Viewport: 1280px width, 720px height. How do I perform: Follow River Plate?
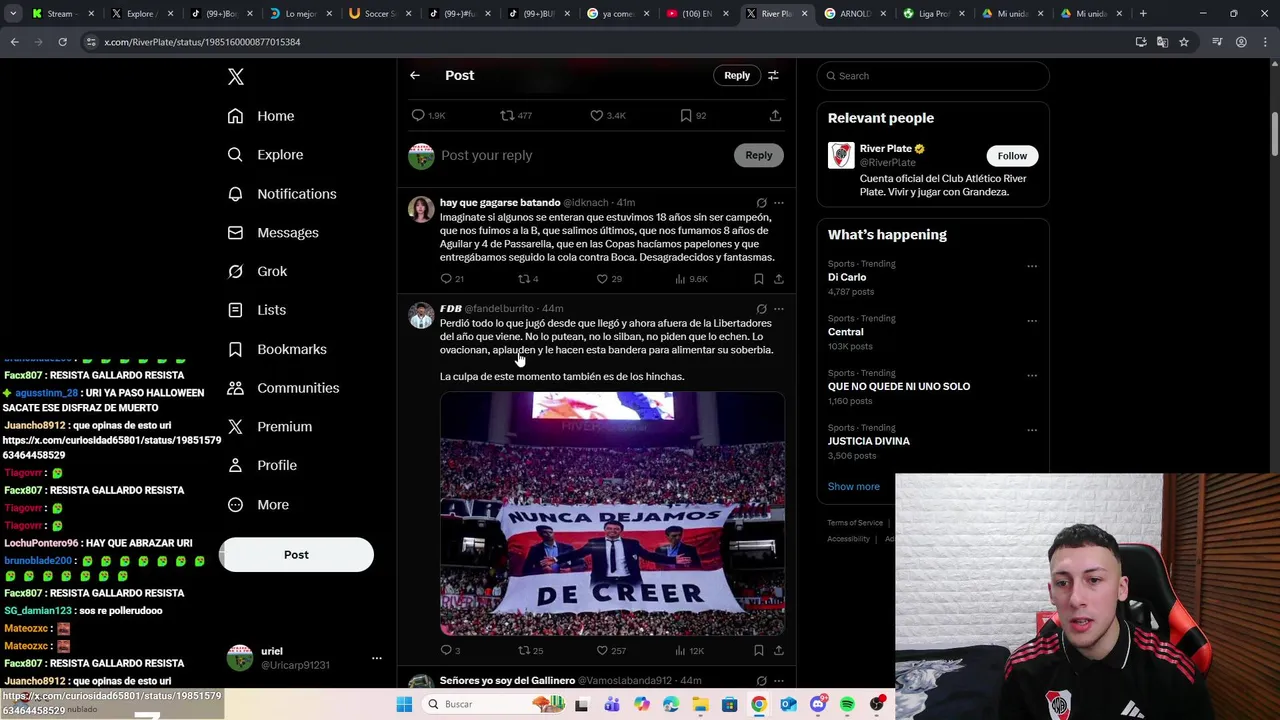(x=1012, y=156)
